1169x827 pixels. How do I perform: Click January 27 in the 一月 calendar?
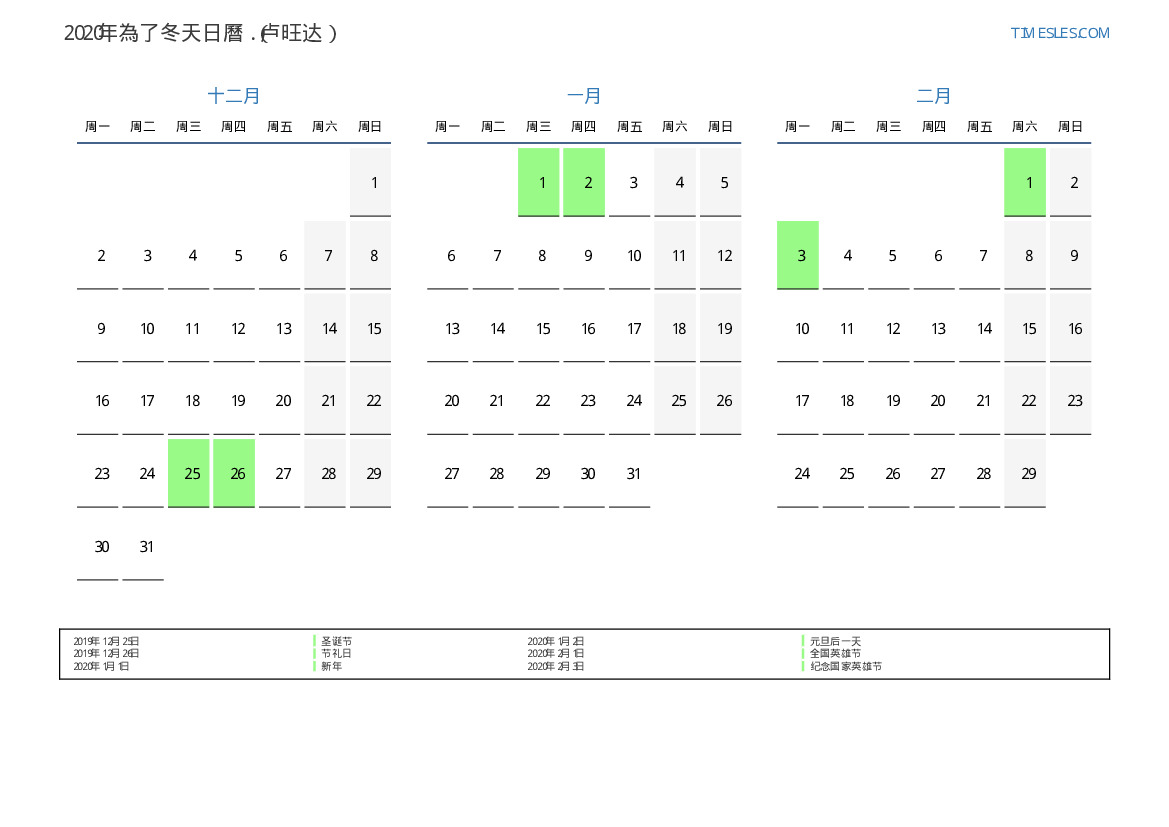[448, 474]
